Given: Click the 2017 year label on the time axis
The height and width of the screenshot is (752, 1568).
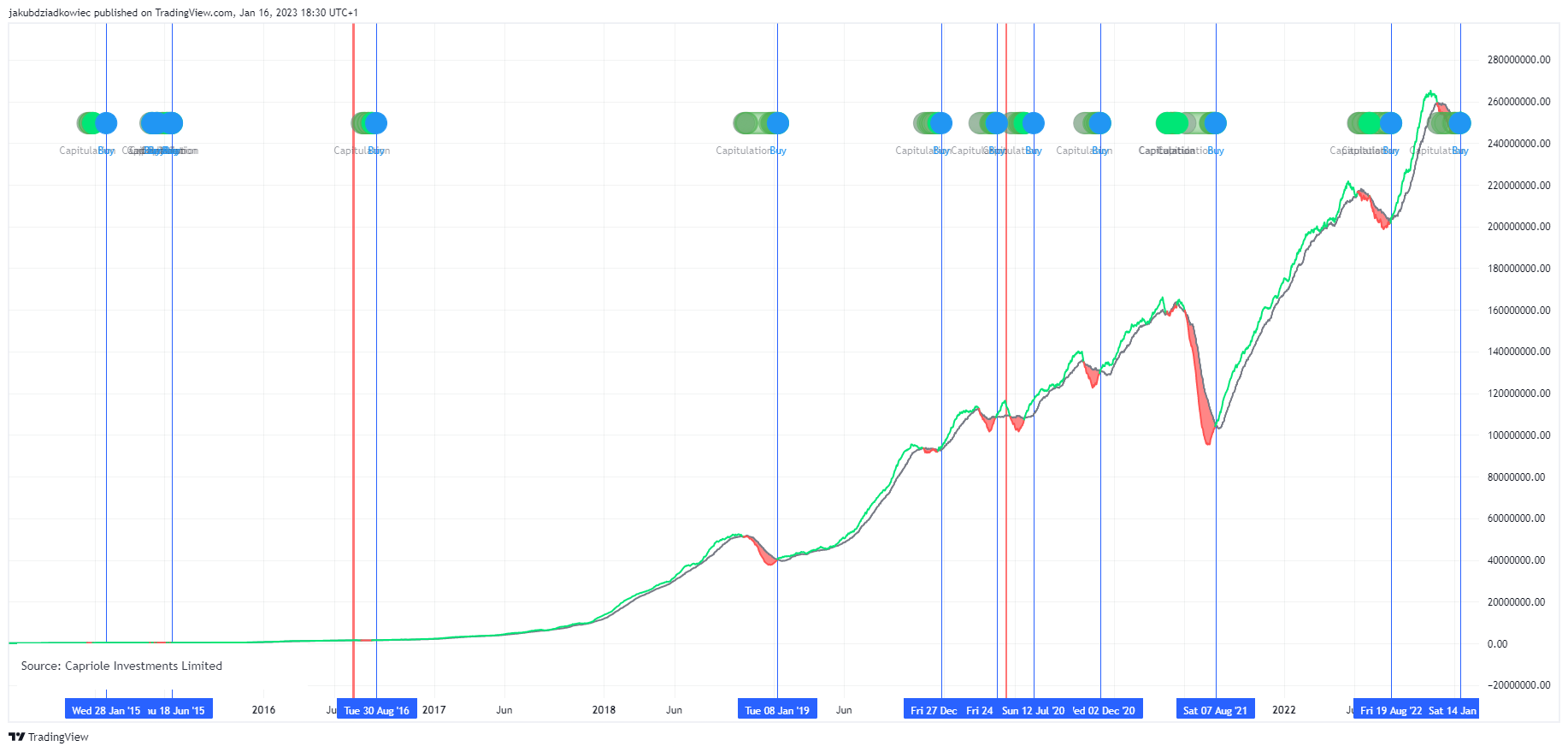Looking at the screenshot, I should point(433,710).
